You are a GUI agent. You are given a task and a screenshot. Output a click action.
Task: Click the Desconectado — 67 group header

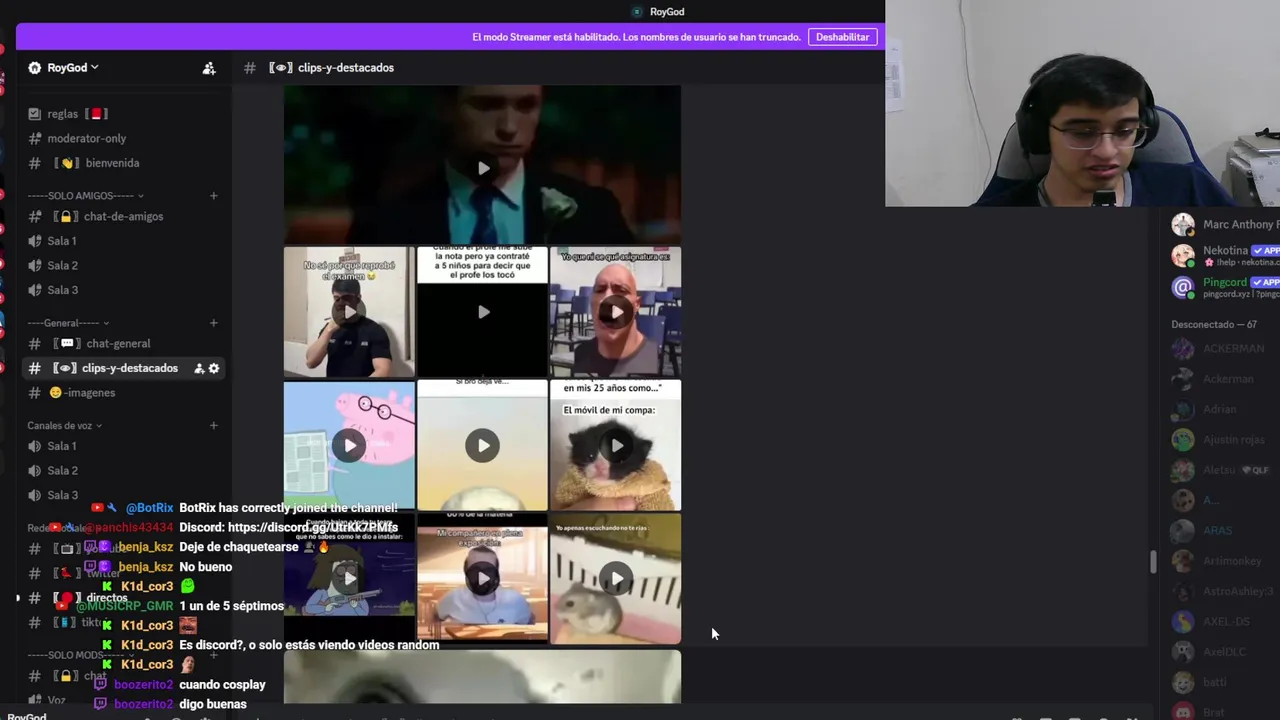tap(1214, 324)
